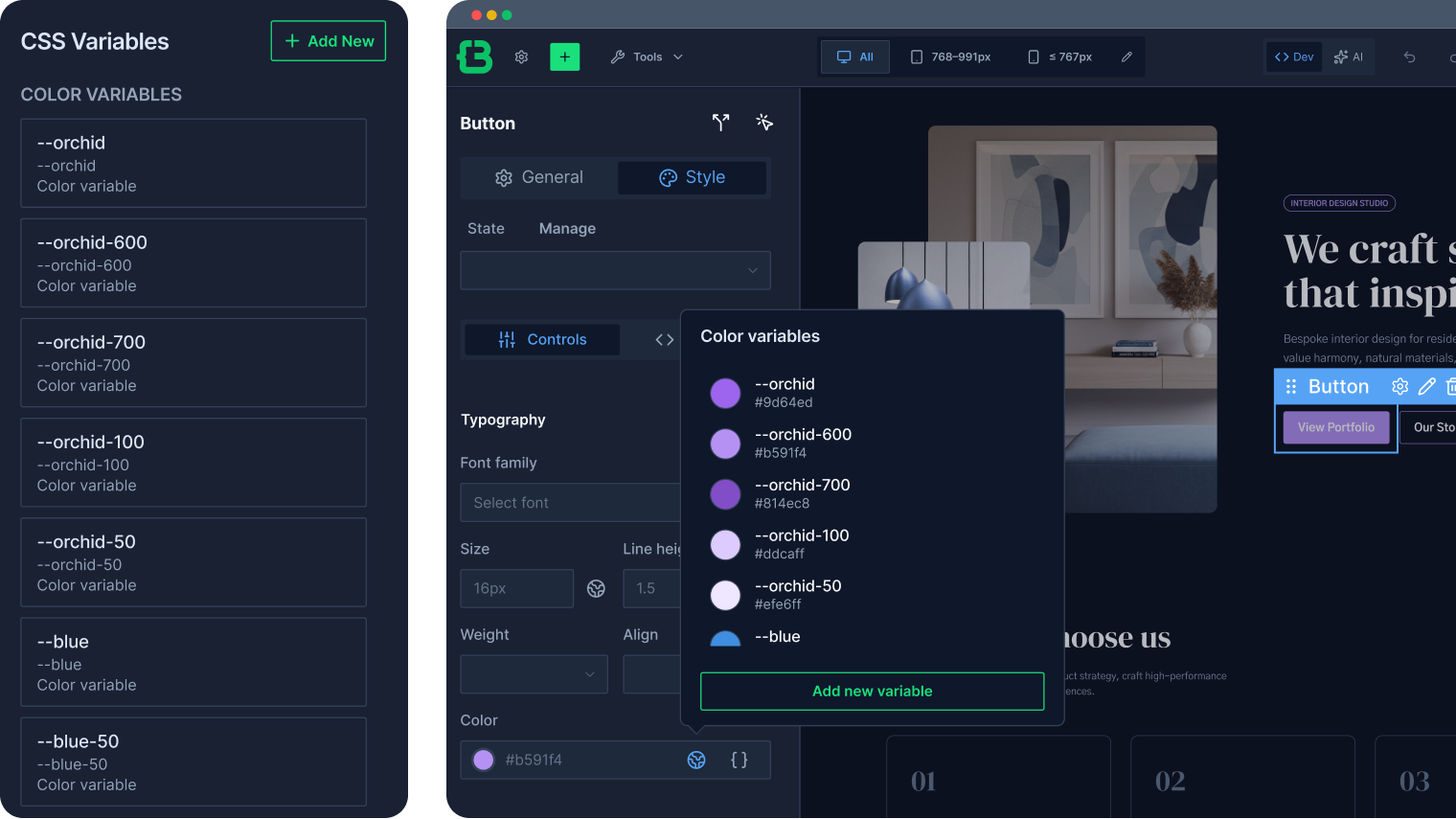Image resolution: width=1456 pixels, height=819 pixels.
Task: Select --orchid color swatch in popup
Action: click(725, 394)
